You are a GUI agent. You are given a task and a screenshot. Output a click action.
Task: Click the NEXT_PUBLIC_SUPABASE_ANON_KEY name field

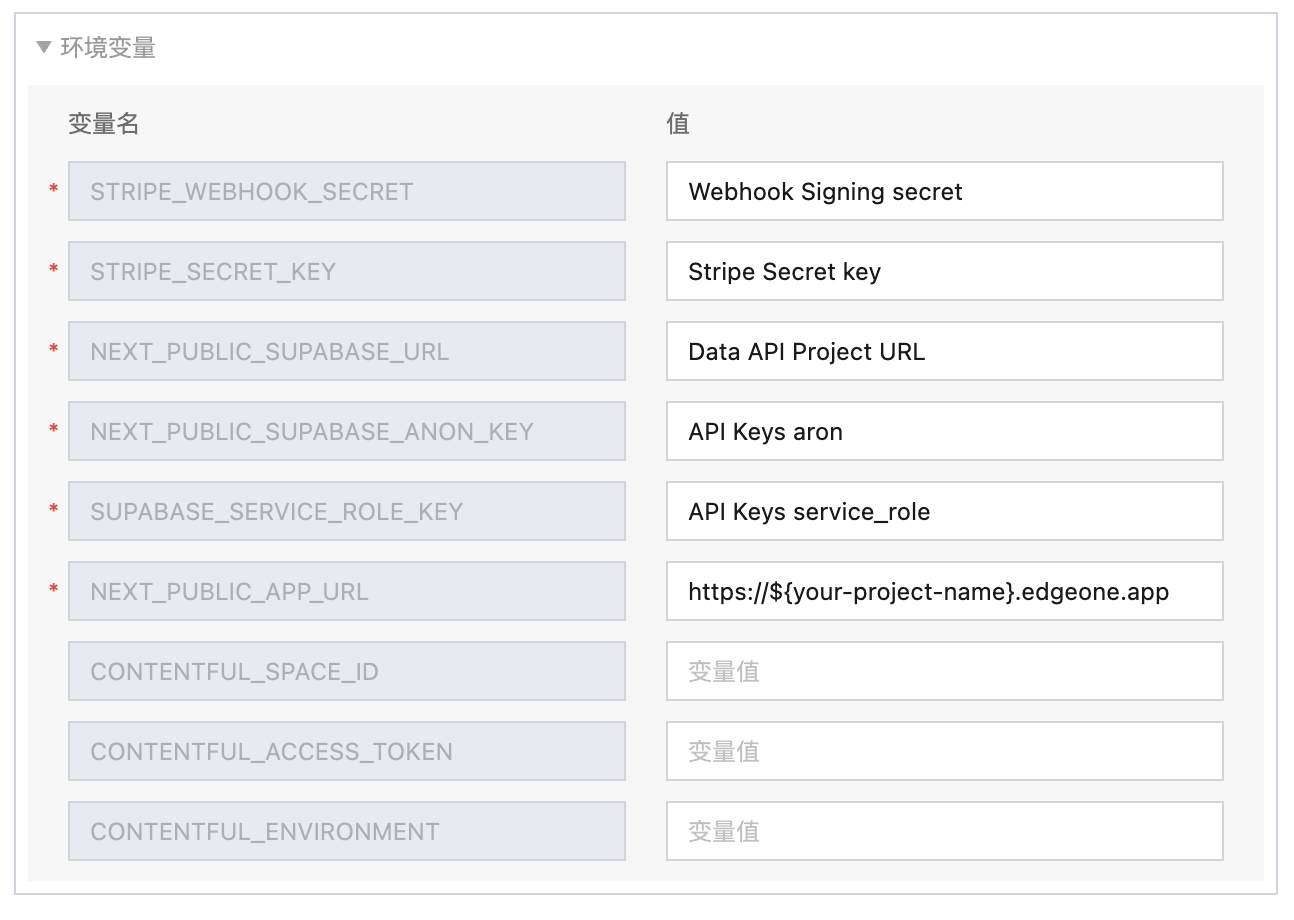(346, 431)
